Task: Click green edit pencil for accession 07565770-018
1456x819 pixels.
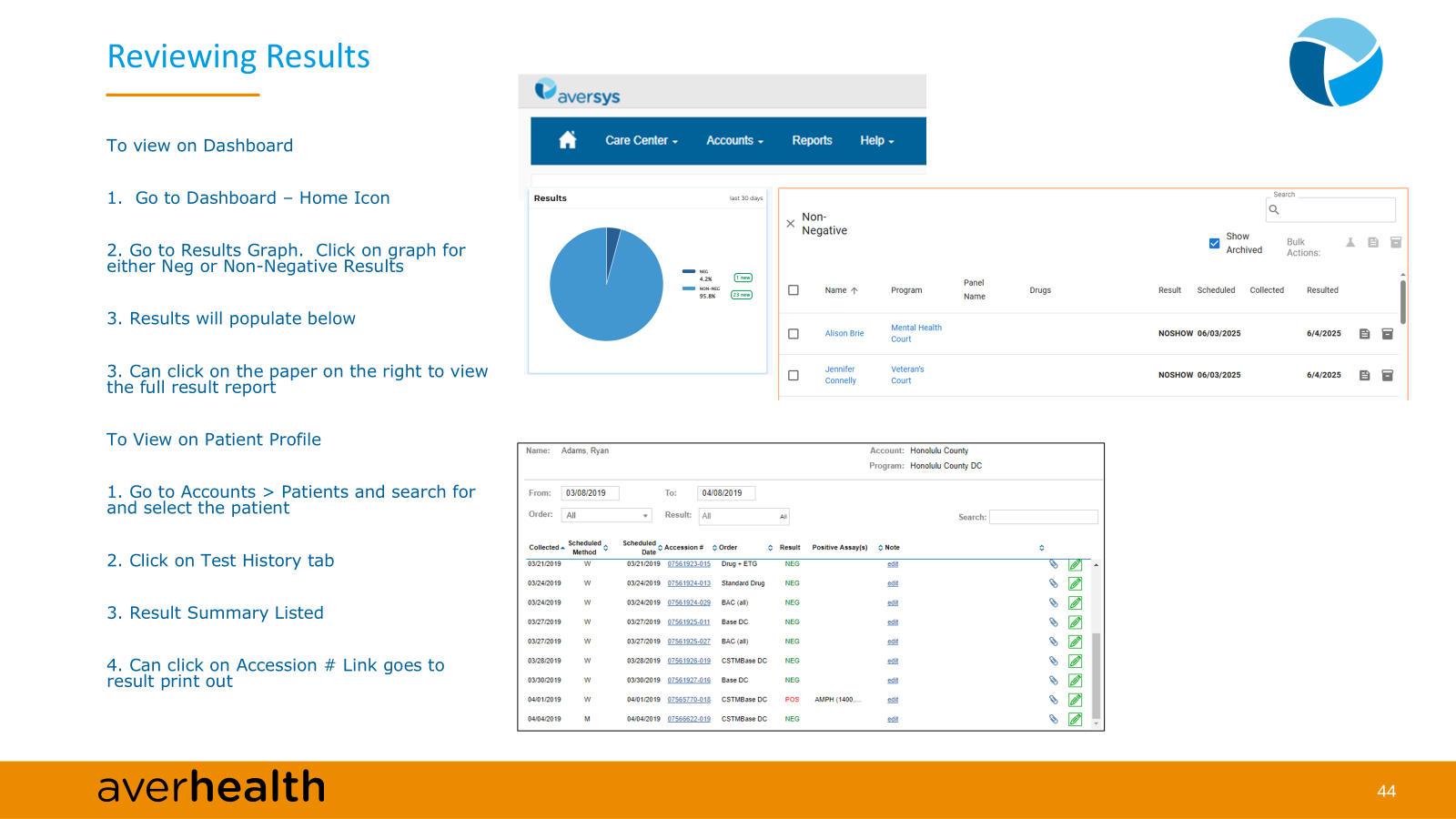Action: [1075, 700]
